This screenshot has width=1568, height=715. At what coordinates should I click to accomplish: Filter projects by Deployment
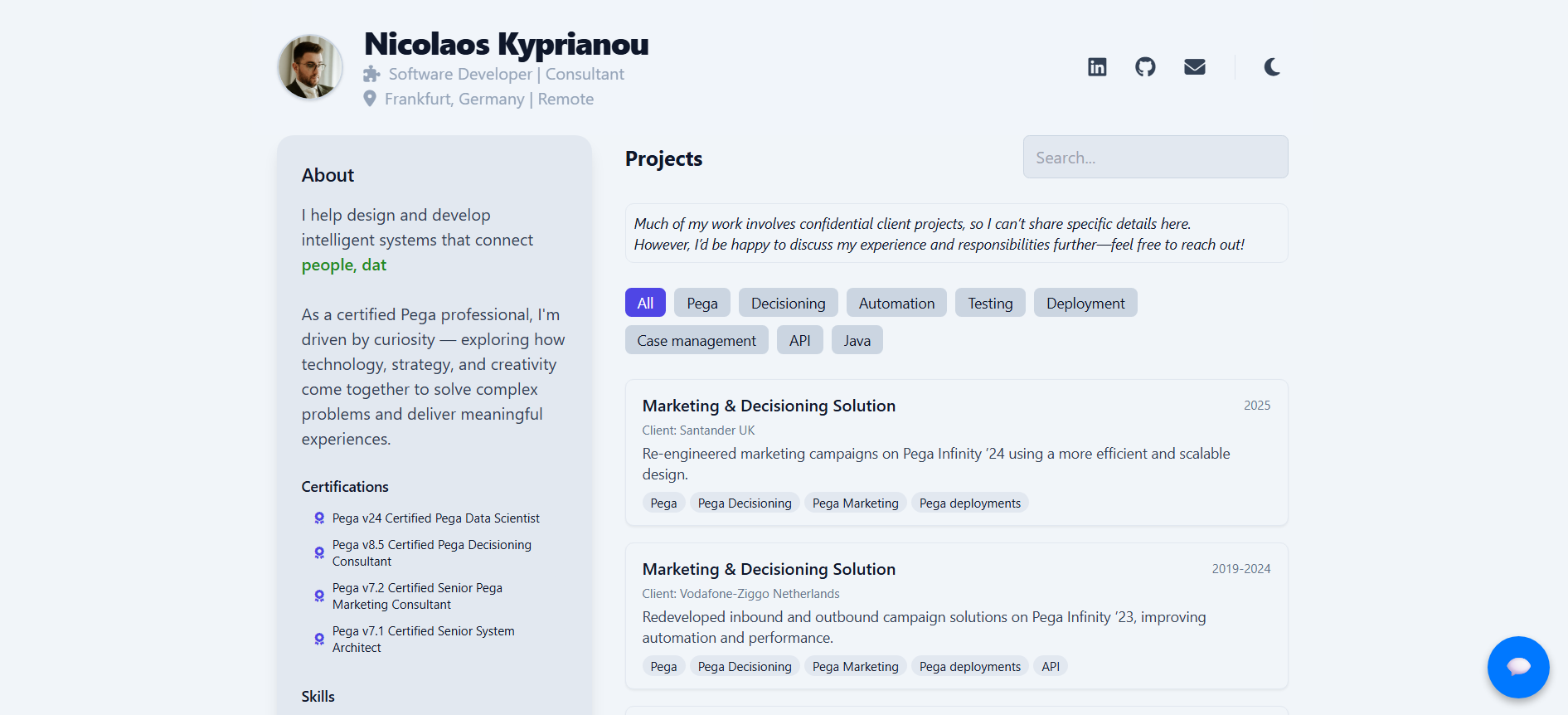click(x=1085, y=304)
